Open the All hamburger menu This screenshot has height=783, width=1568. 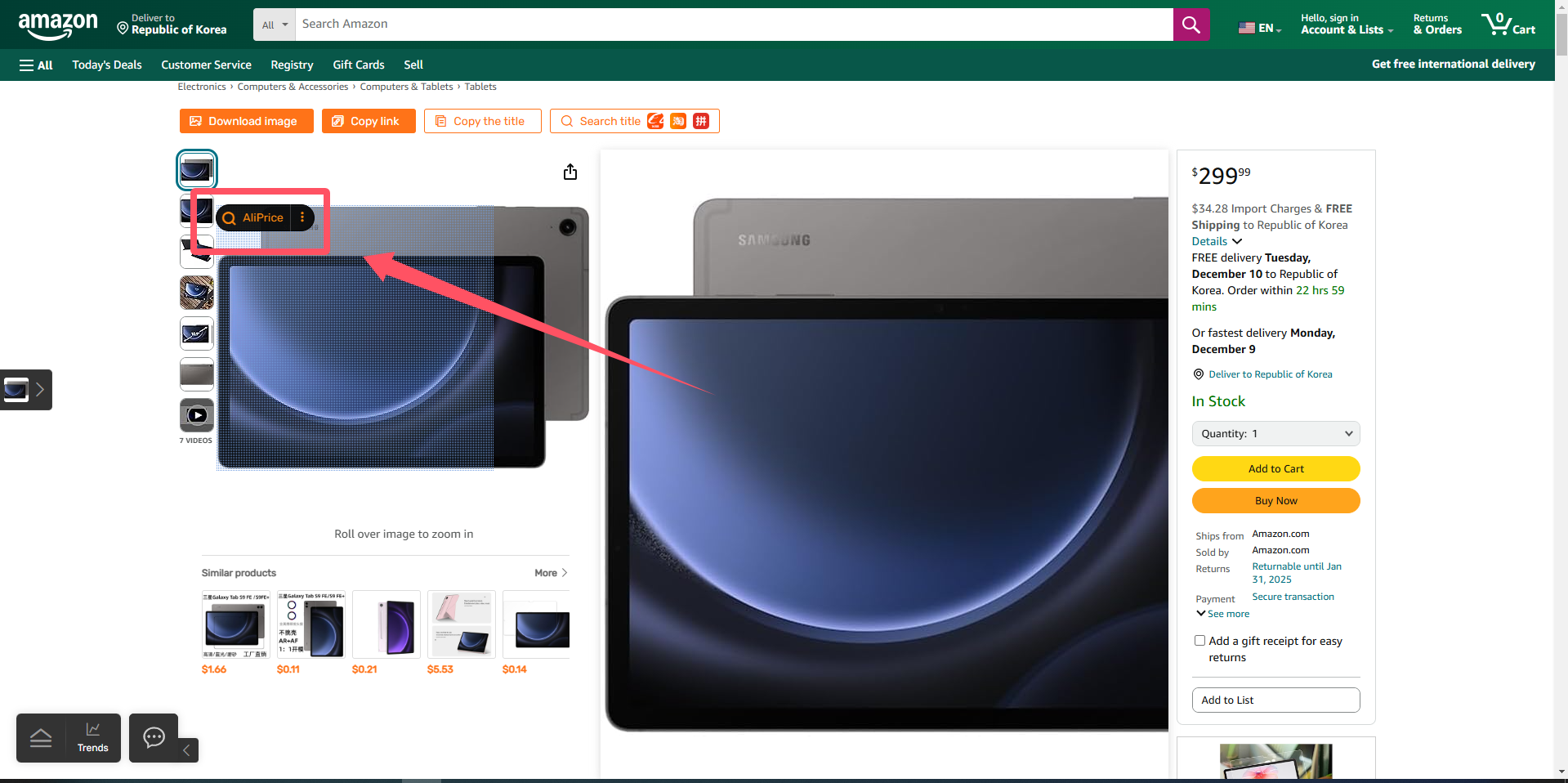(36, 65)
